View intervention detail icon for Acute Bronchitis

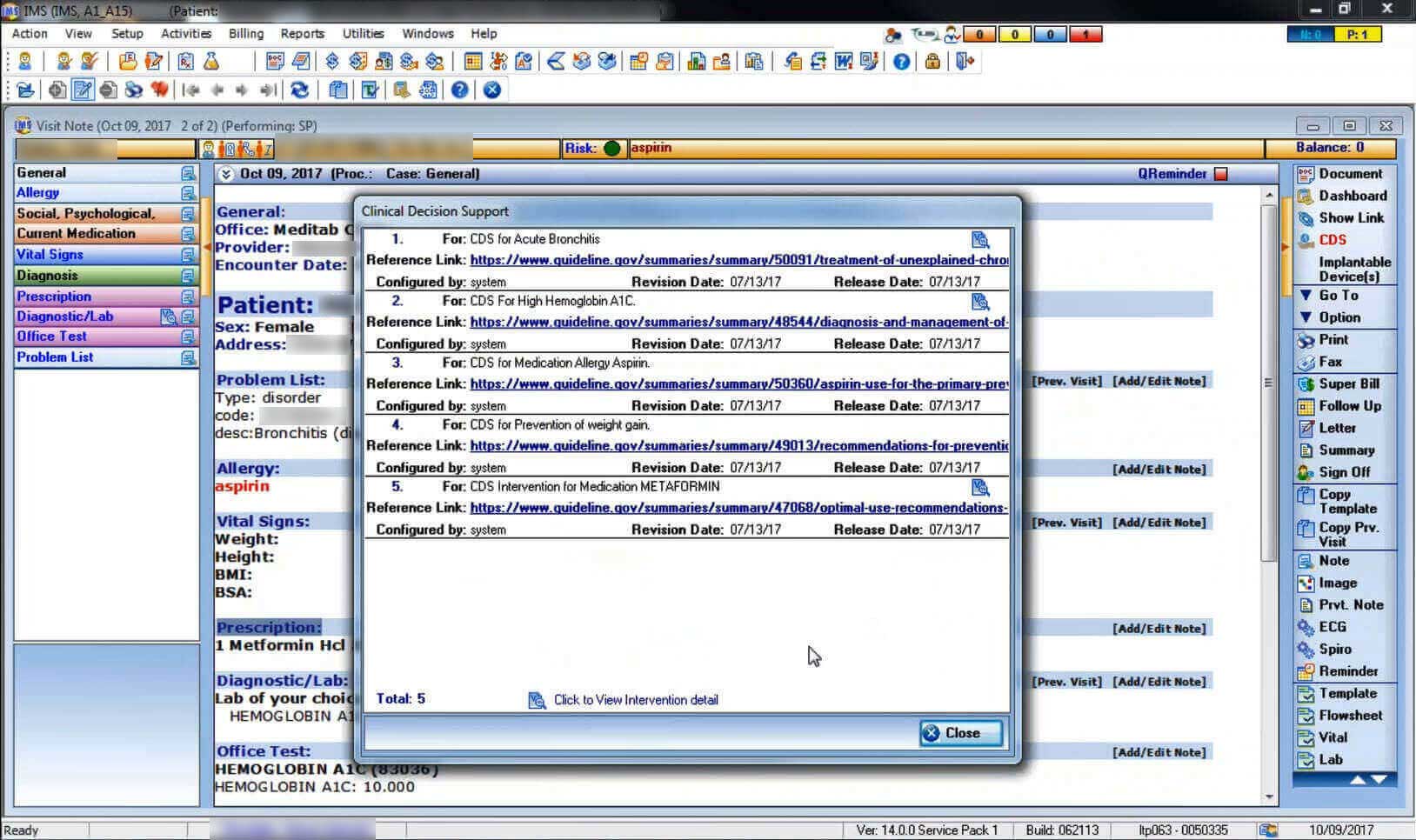980,240
